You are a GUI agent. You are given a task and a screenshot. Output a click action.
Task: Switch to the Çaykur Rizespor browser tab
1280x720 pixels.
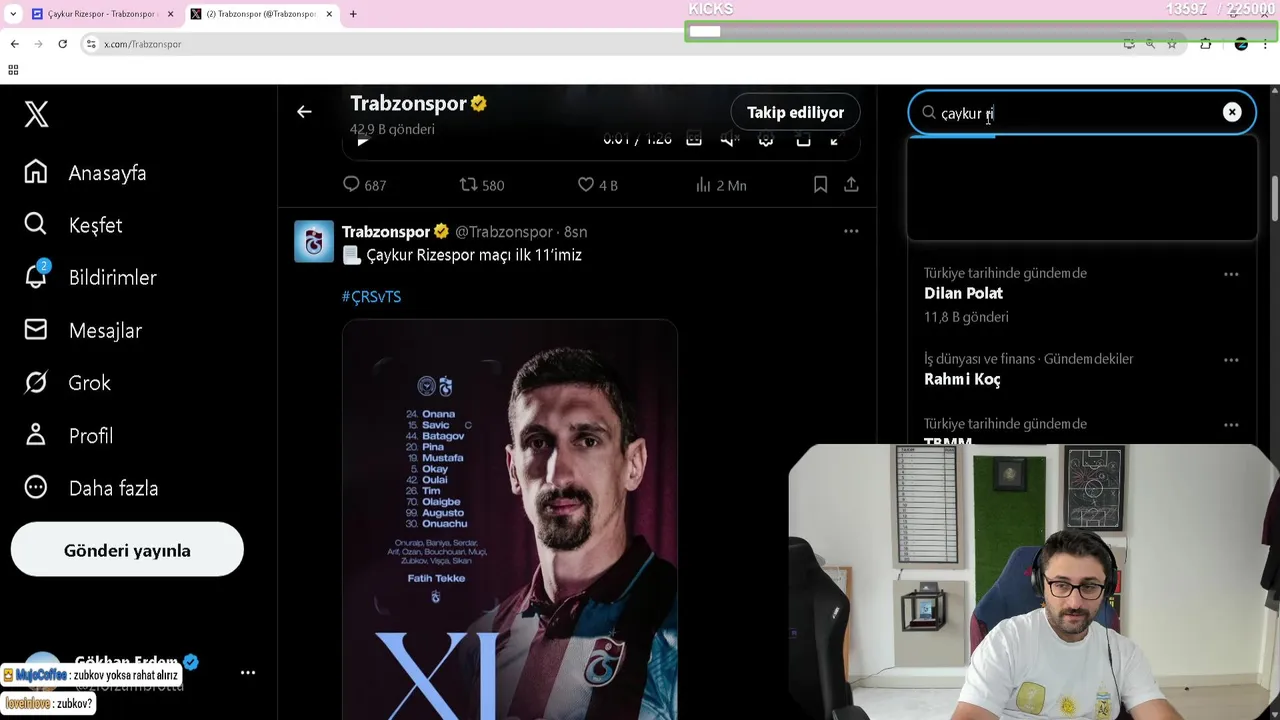(x=101, y=14)
